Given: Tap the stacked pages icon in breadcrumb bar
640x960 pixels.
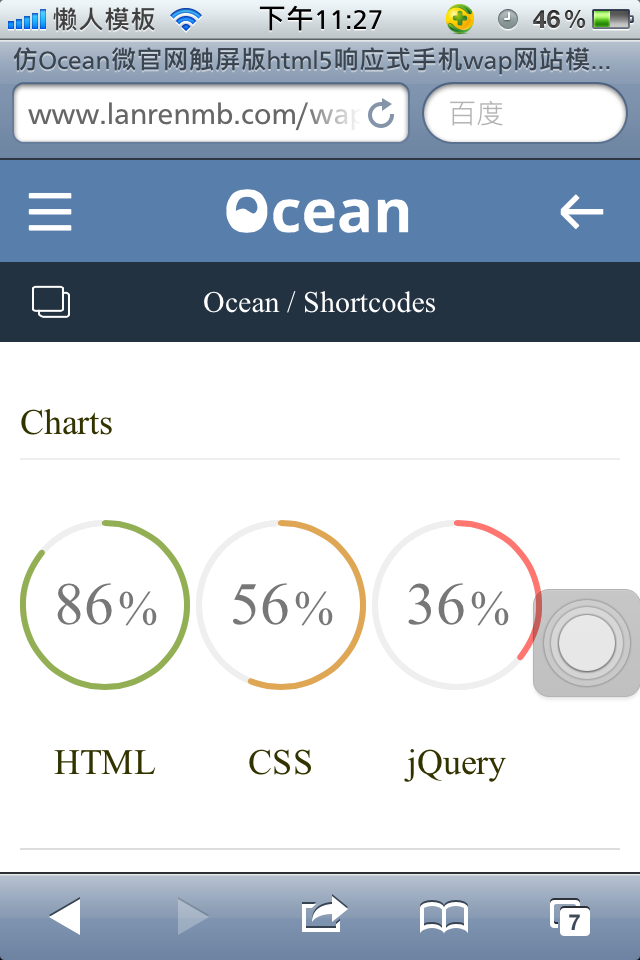Looking at the screenshot, I should tap(51, 302).
